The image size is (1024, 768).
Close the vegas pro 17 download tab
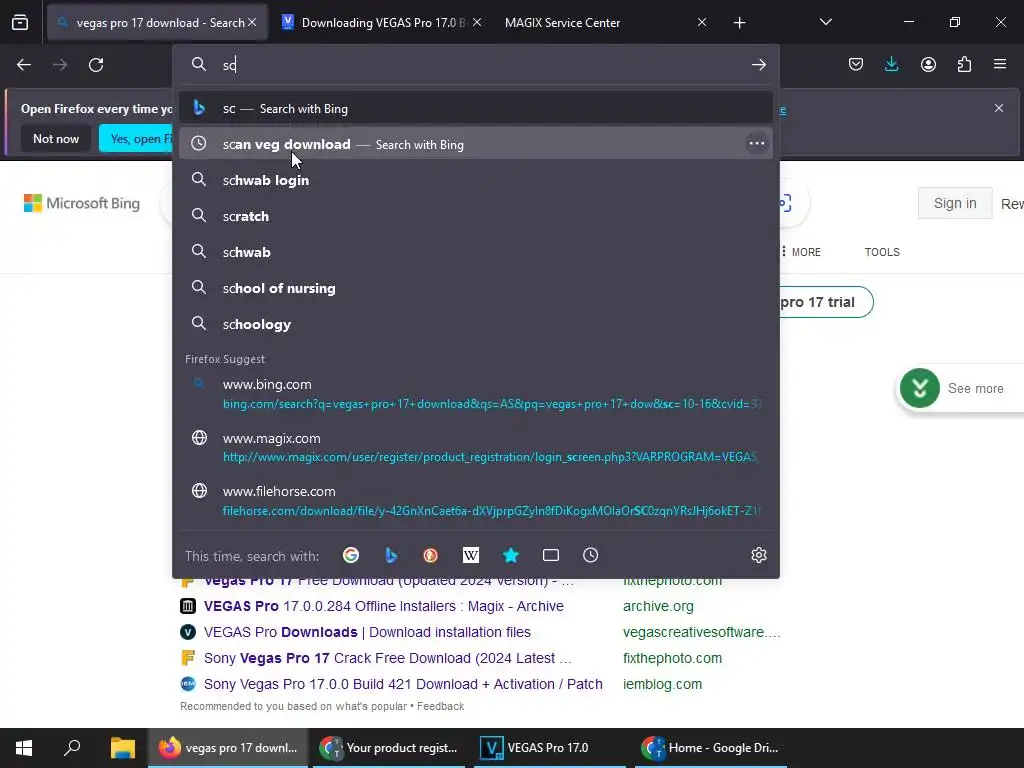click(x=252, y=23)
